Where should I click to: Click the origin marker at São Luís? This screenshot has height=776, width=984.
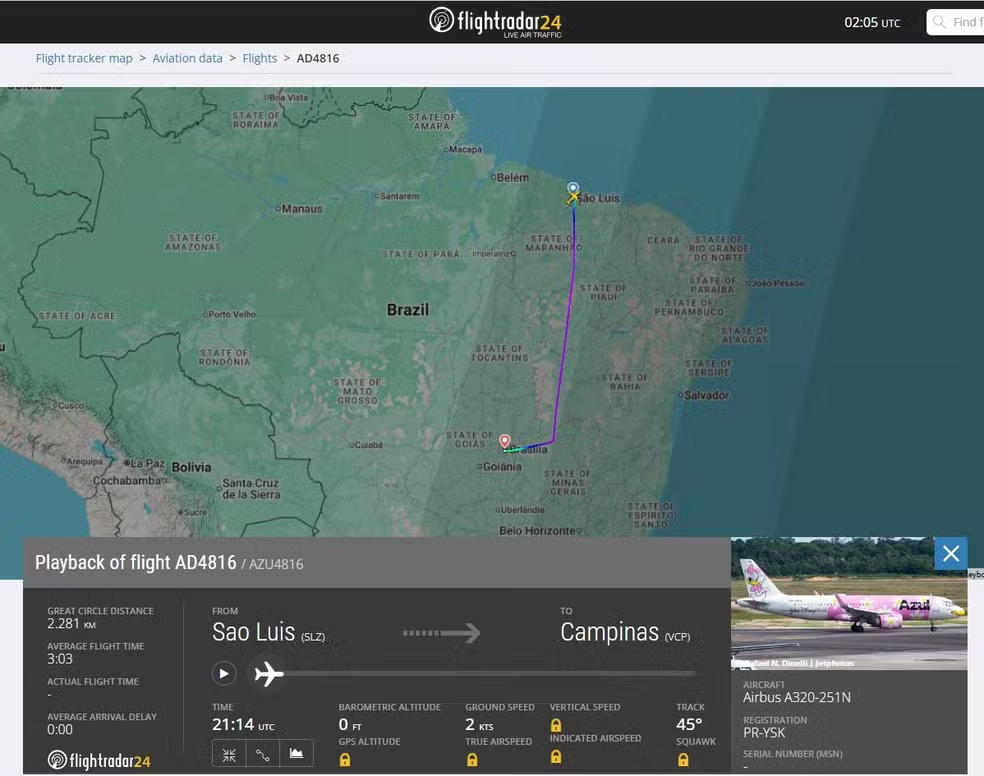[x=573, y=190]
